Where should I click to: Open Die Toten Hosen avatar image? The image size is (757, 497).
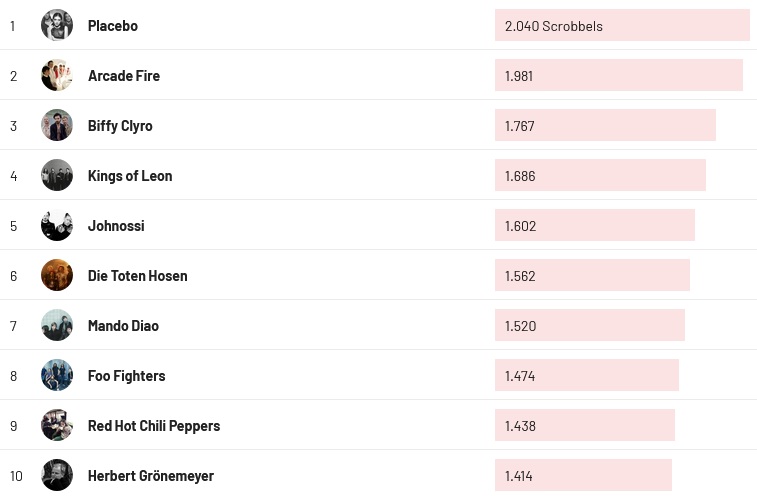[x=57, y=275]
